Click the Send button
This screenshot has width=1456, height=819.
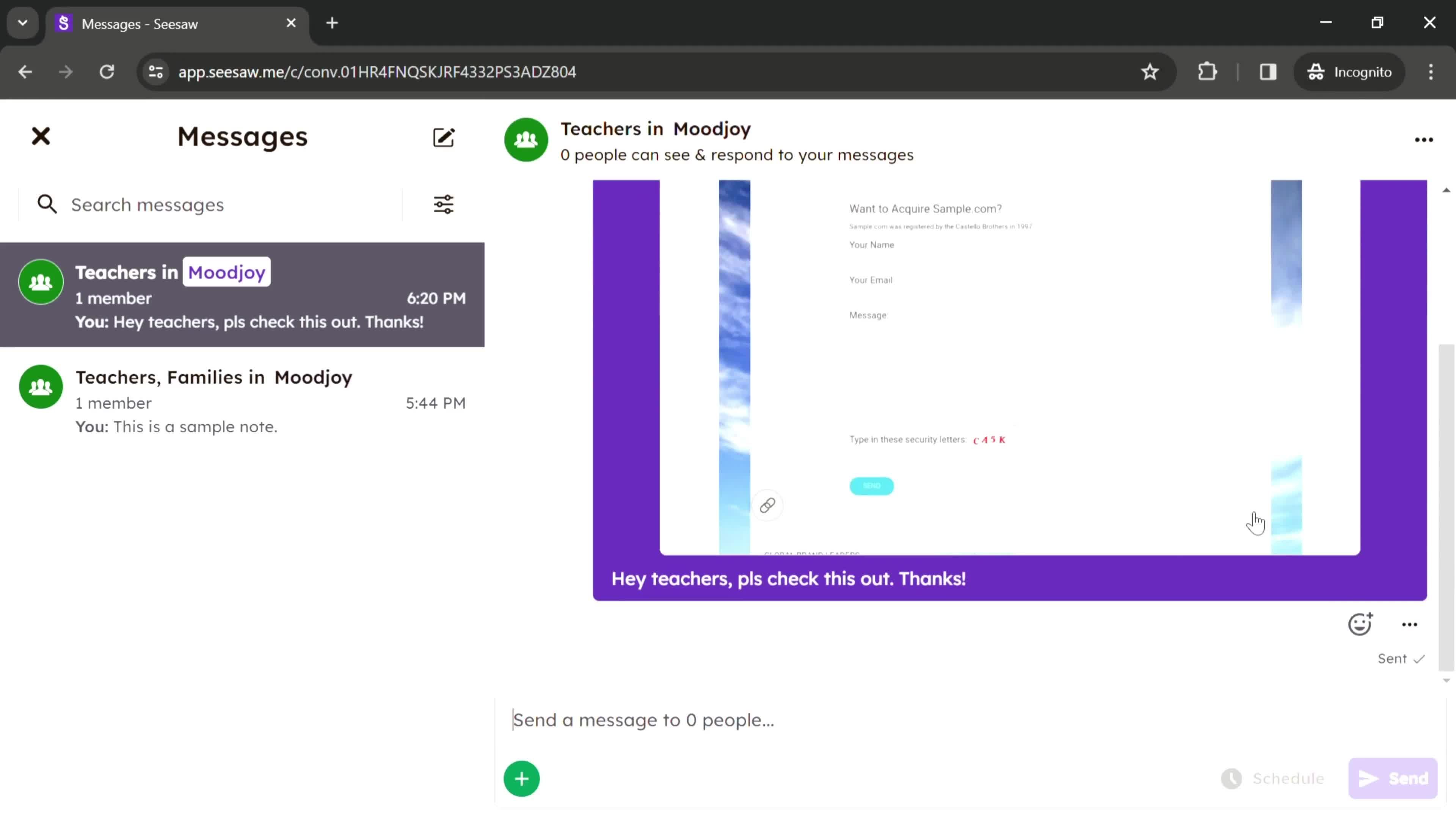tap(1393, 778)
